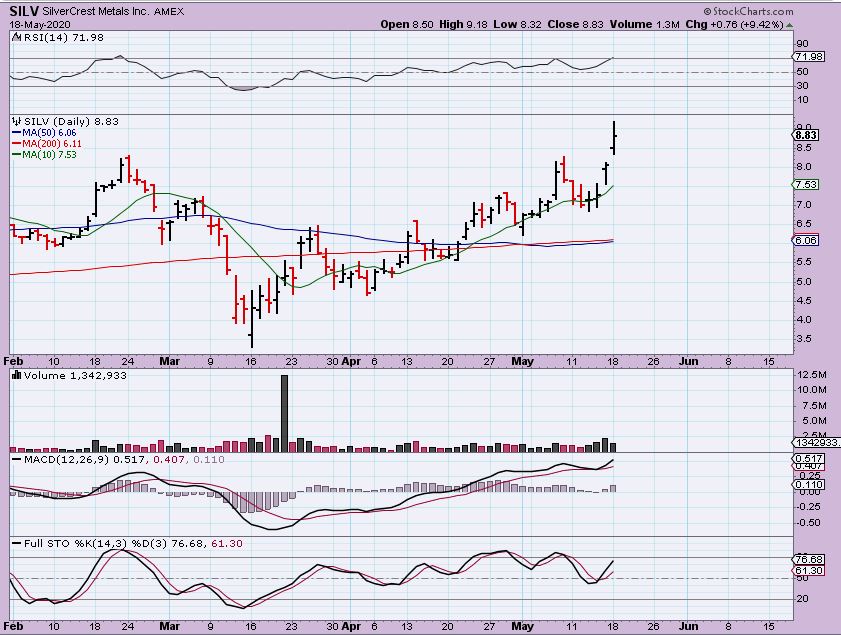Click the Full STO 76.68 axis marker

pos(806,559)
